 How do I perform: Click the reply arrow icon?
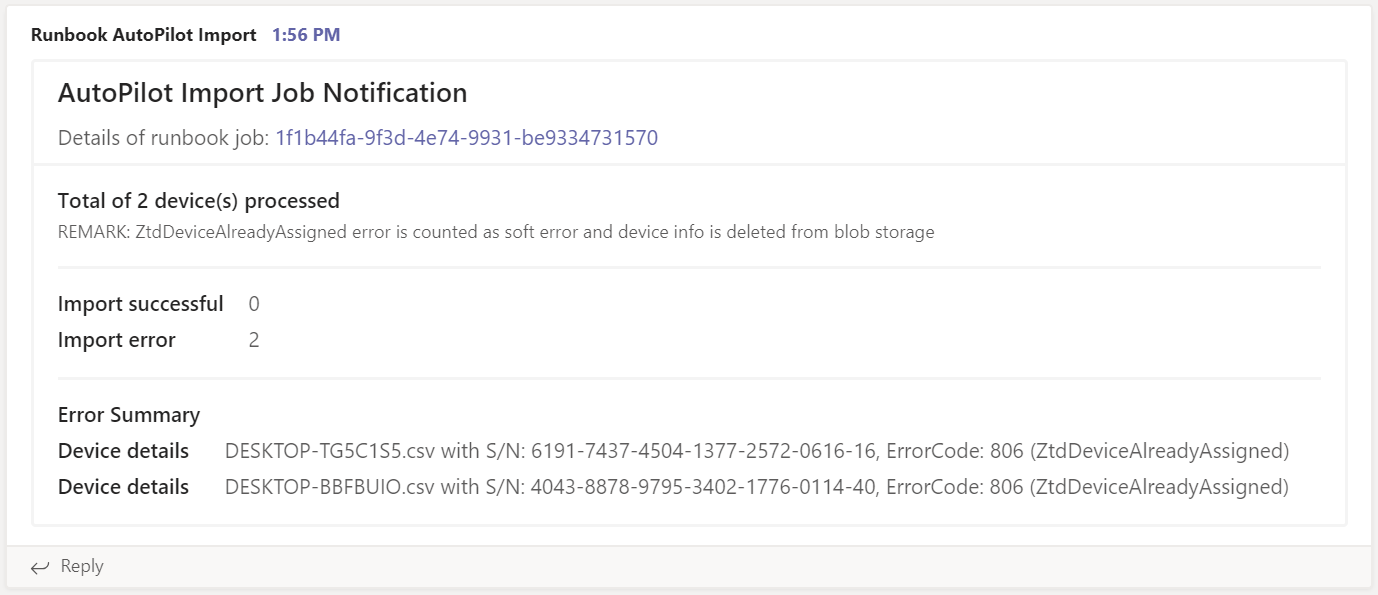(40, 567)
